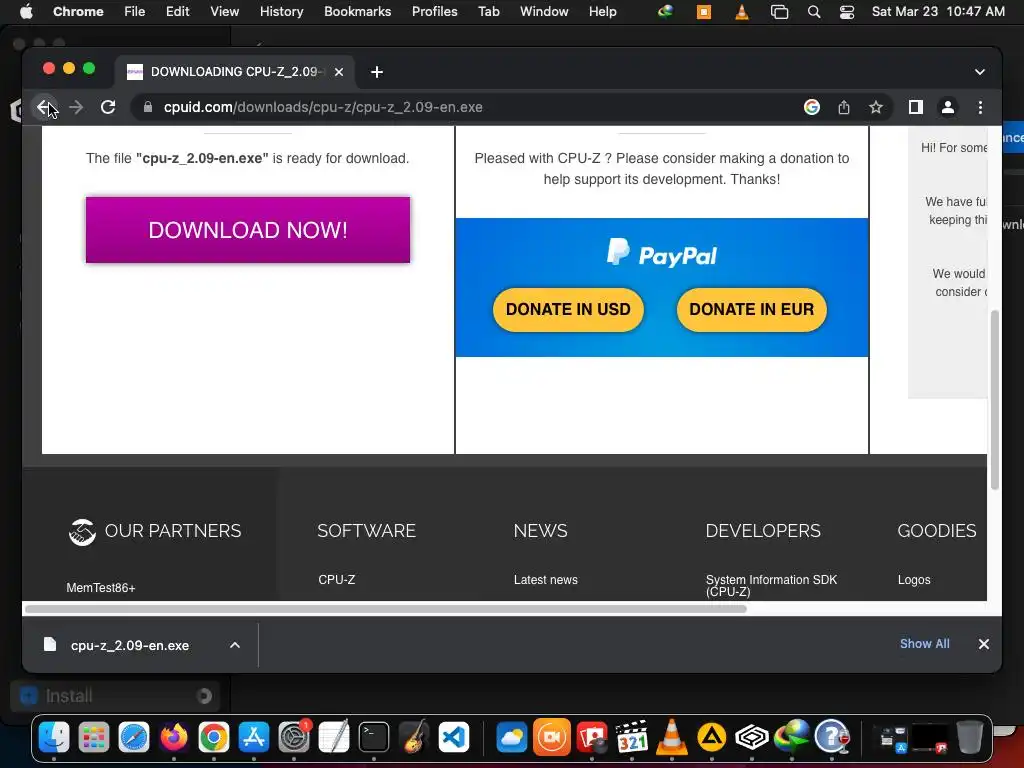Open the Apple menu
Screen dimensions: 1024x768
coord(26,12)
